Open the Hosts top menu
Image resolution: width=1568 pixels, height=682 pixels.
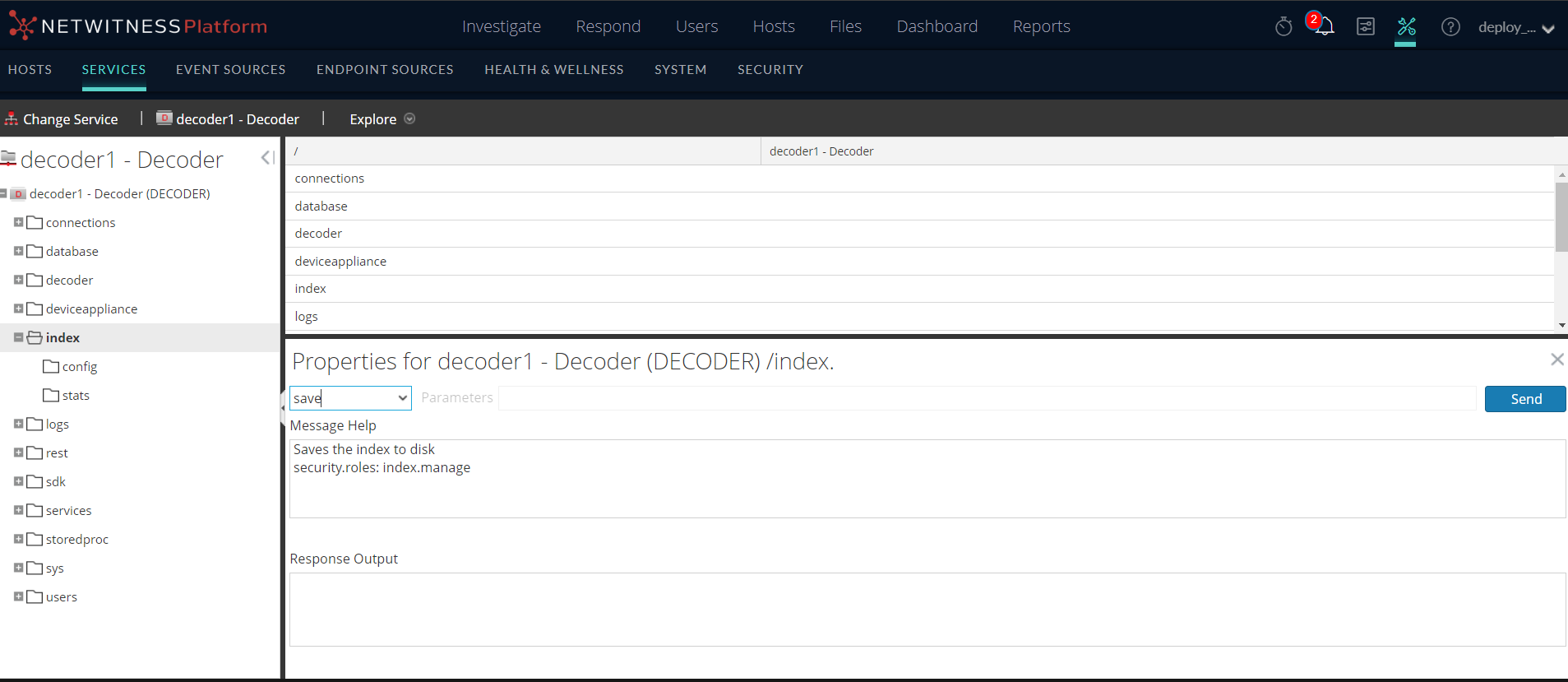click(x=774, y=26)
